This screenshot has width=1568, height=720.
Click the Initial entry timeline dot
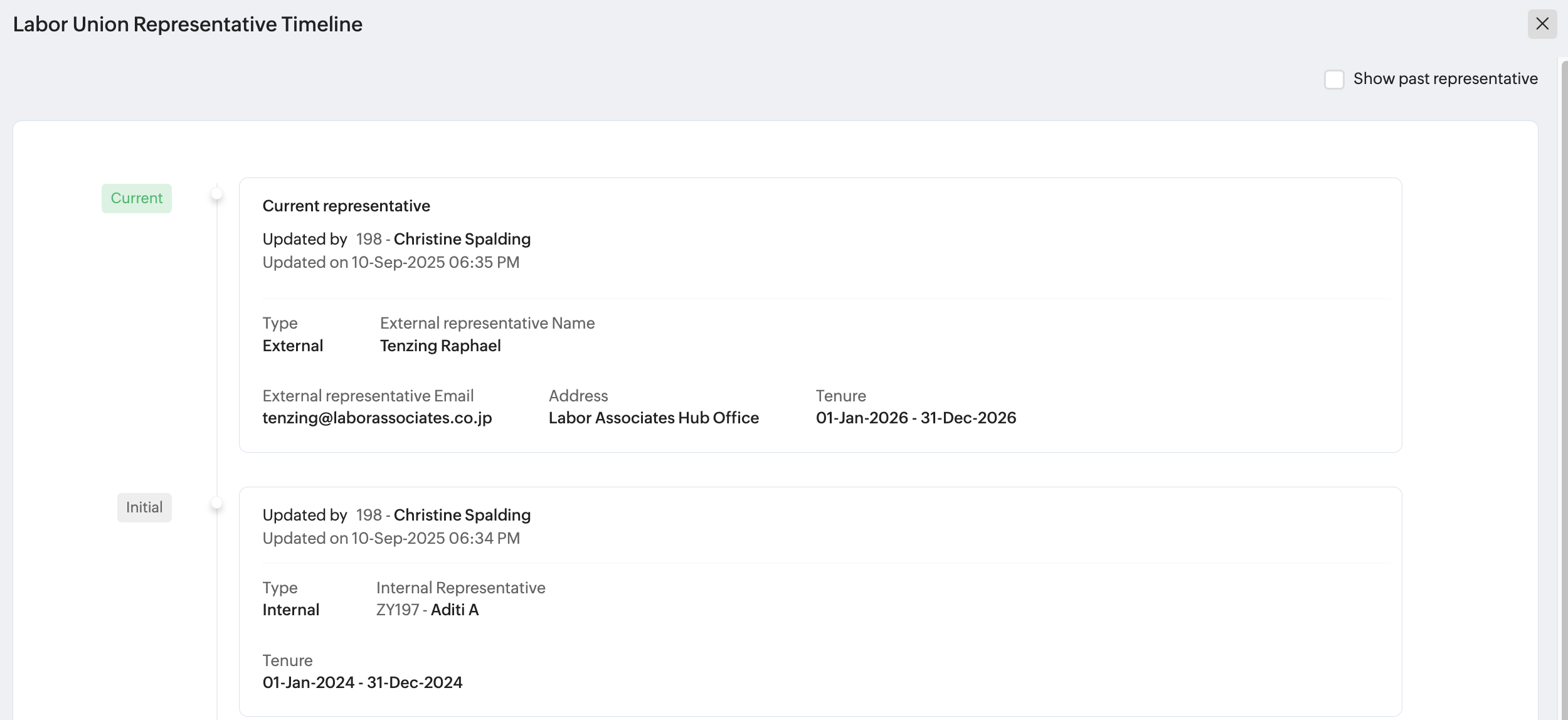coord(216,503)
